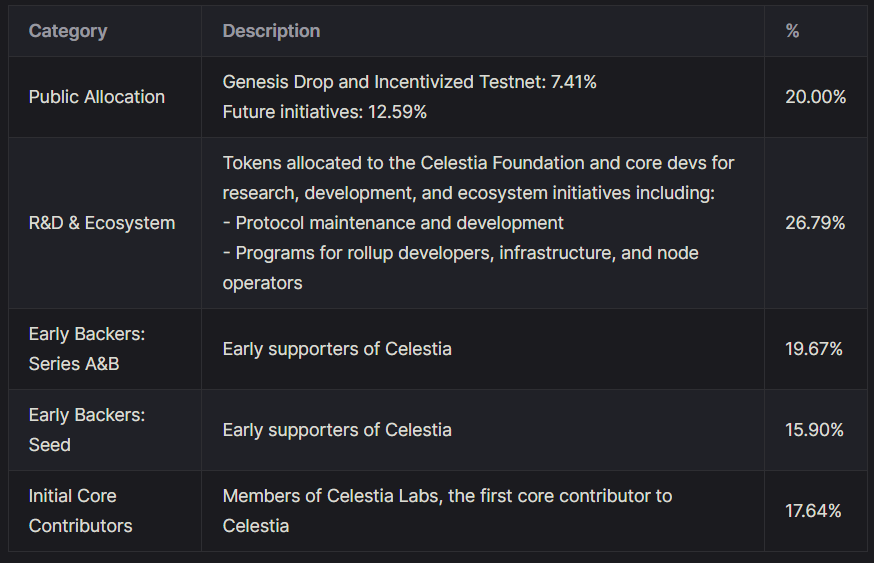Click the 20.00% percentage value

[815, 97]
